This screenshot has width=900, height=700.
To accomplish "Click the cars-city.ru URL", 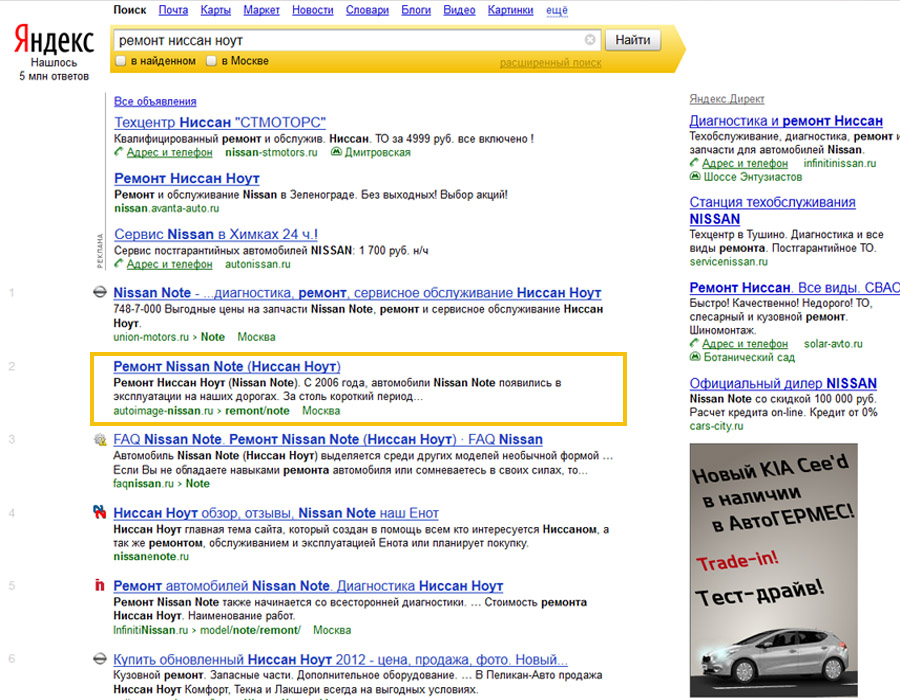I will coord(716,426).
